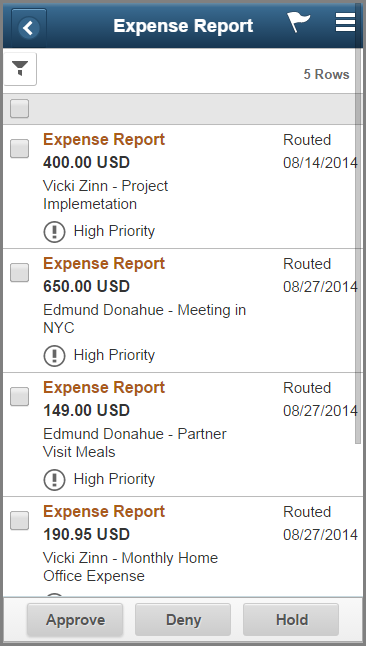Go back using the header arrow

[28, 28]
